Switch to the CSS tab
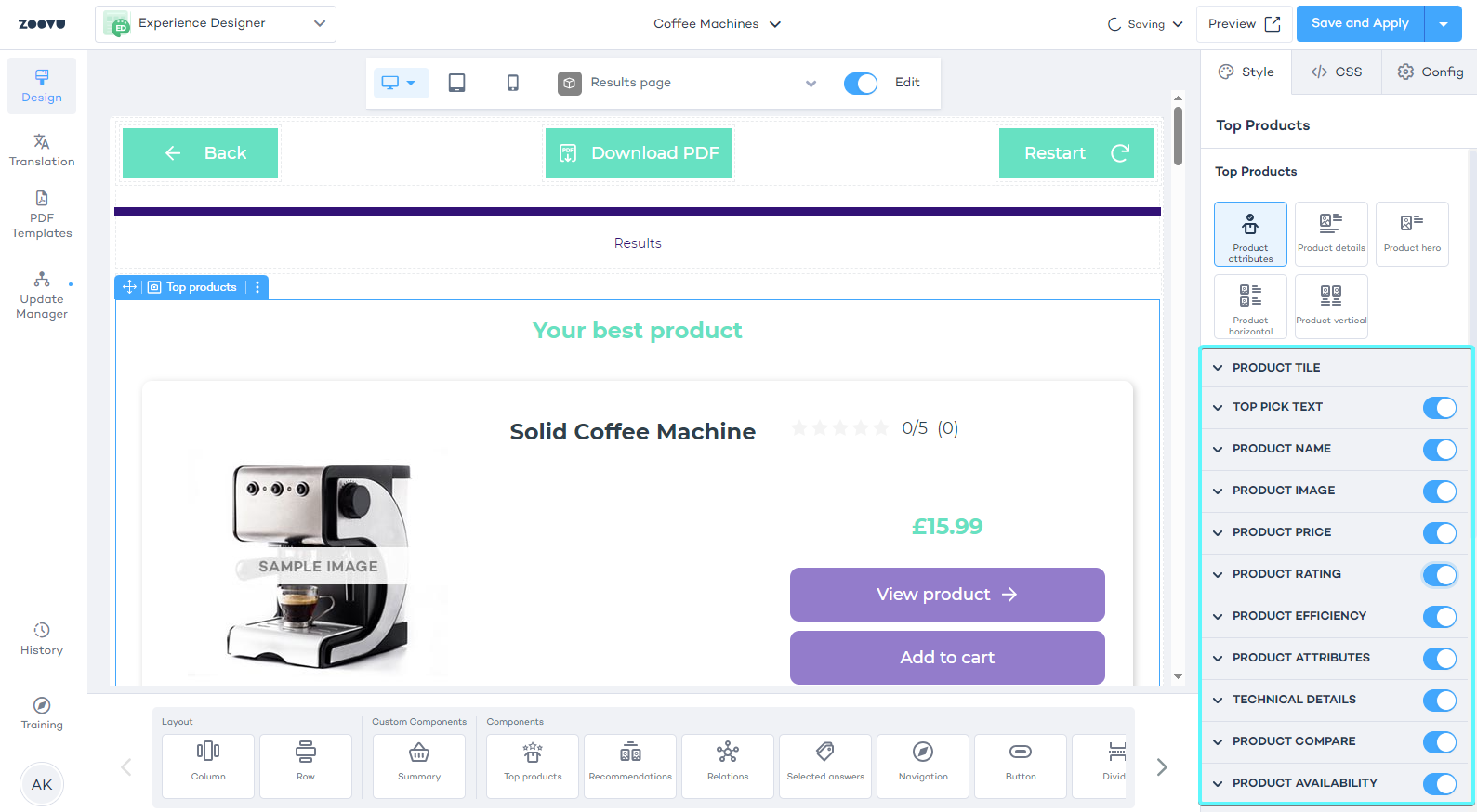 point(1336,72)
